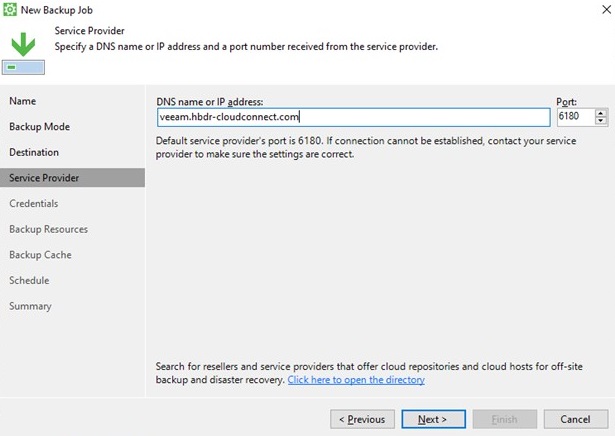Click the Veeam gear icon in title bar
This screenshot has width=615, height=436.
tap(10, 9)
